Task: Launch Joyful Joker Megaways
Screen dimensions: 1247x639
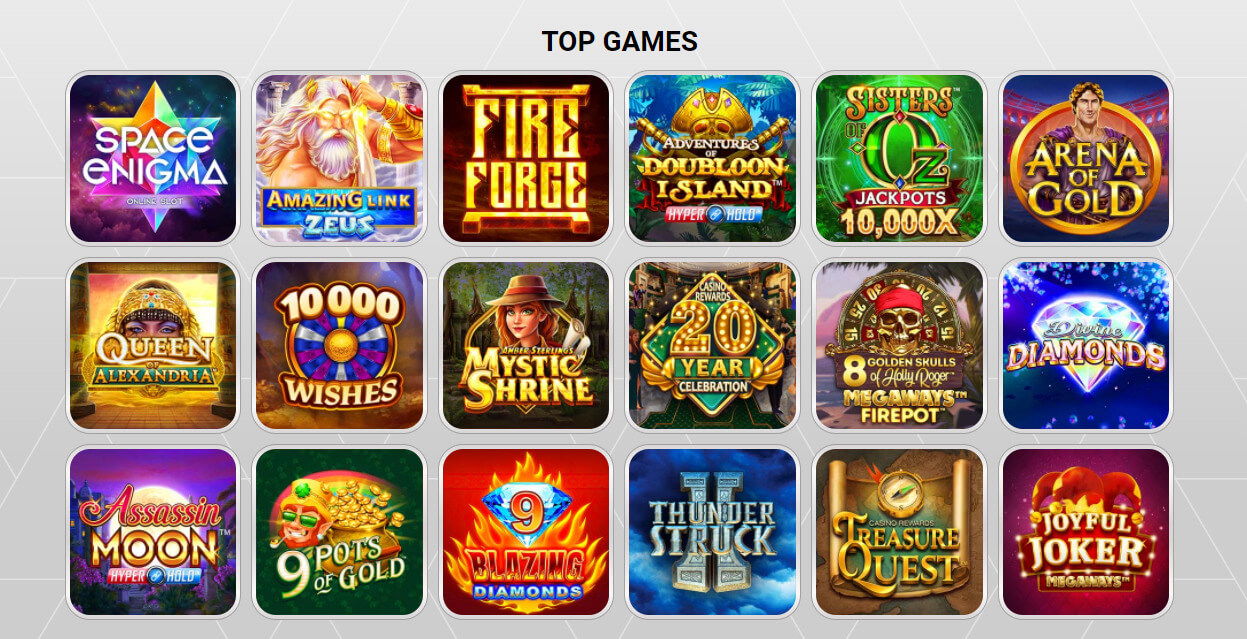Action: [x=1086, y=532]
